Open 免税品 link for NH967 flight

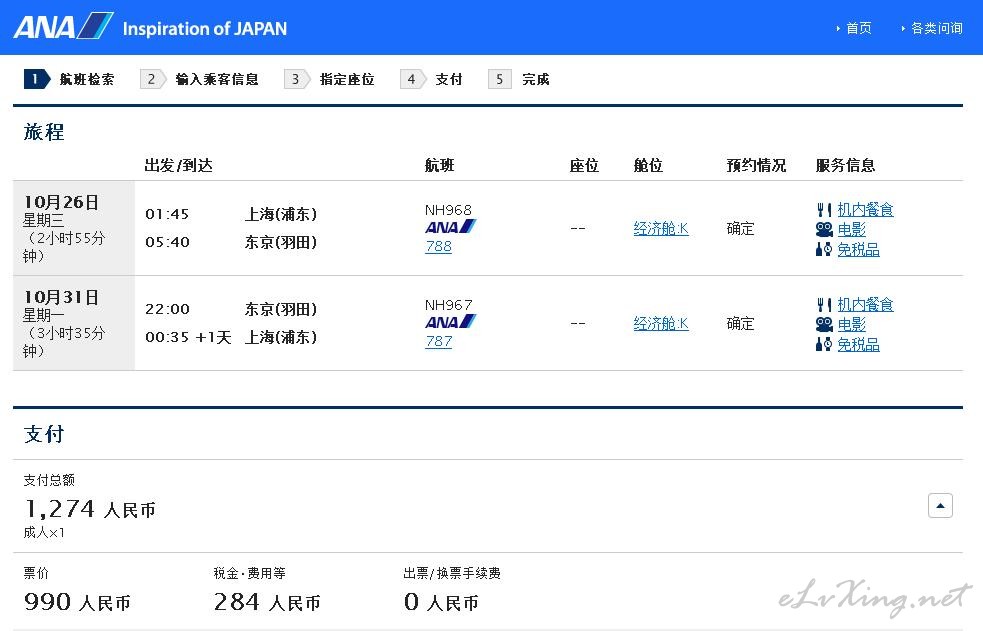click(858, 345)
